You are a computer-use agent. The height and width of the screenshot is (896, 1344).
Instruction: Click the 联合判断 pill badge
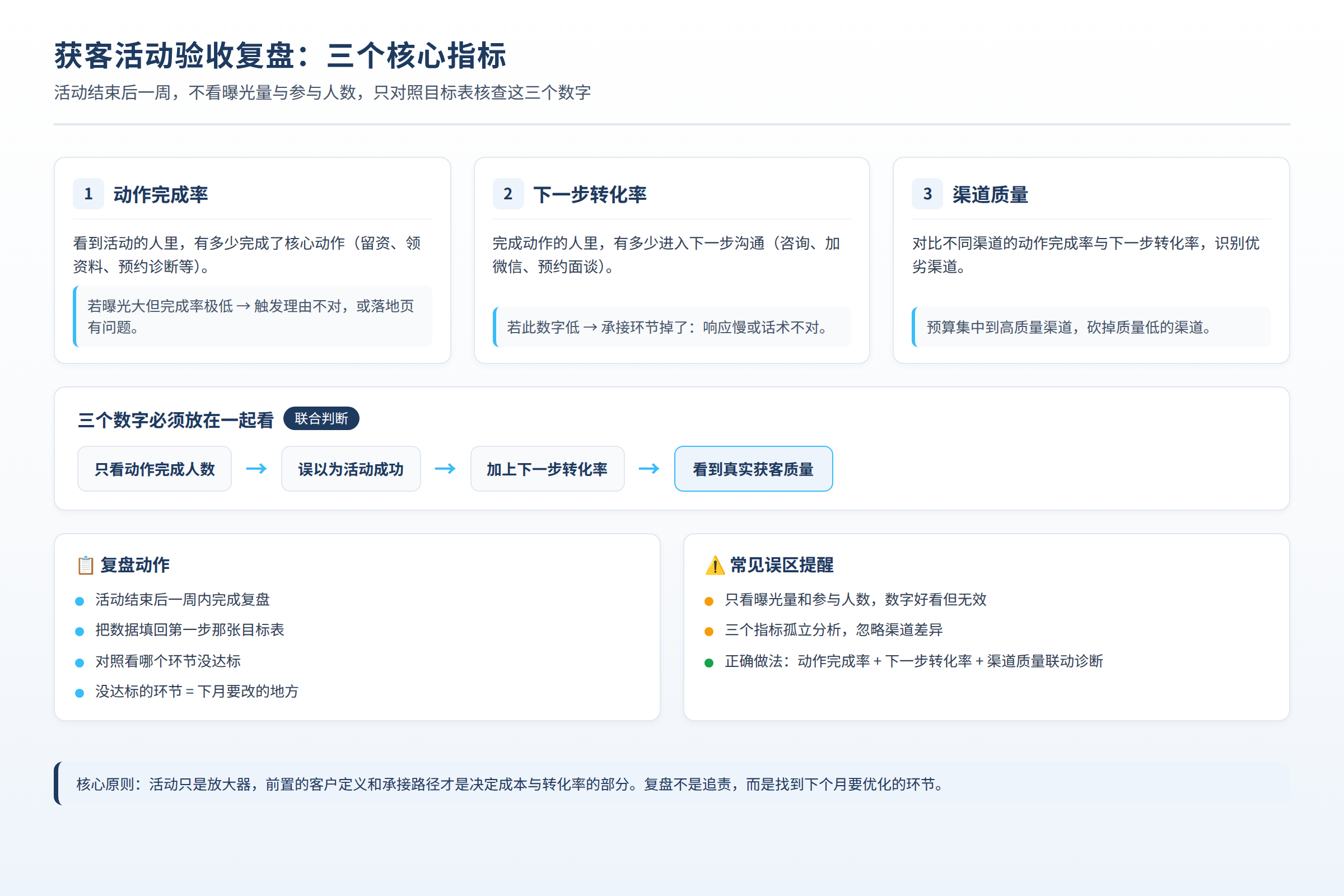pos(321,418)
